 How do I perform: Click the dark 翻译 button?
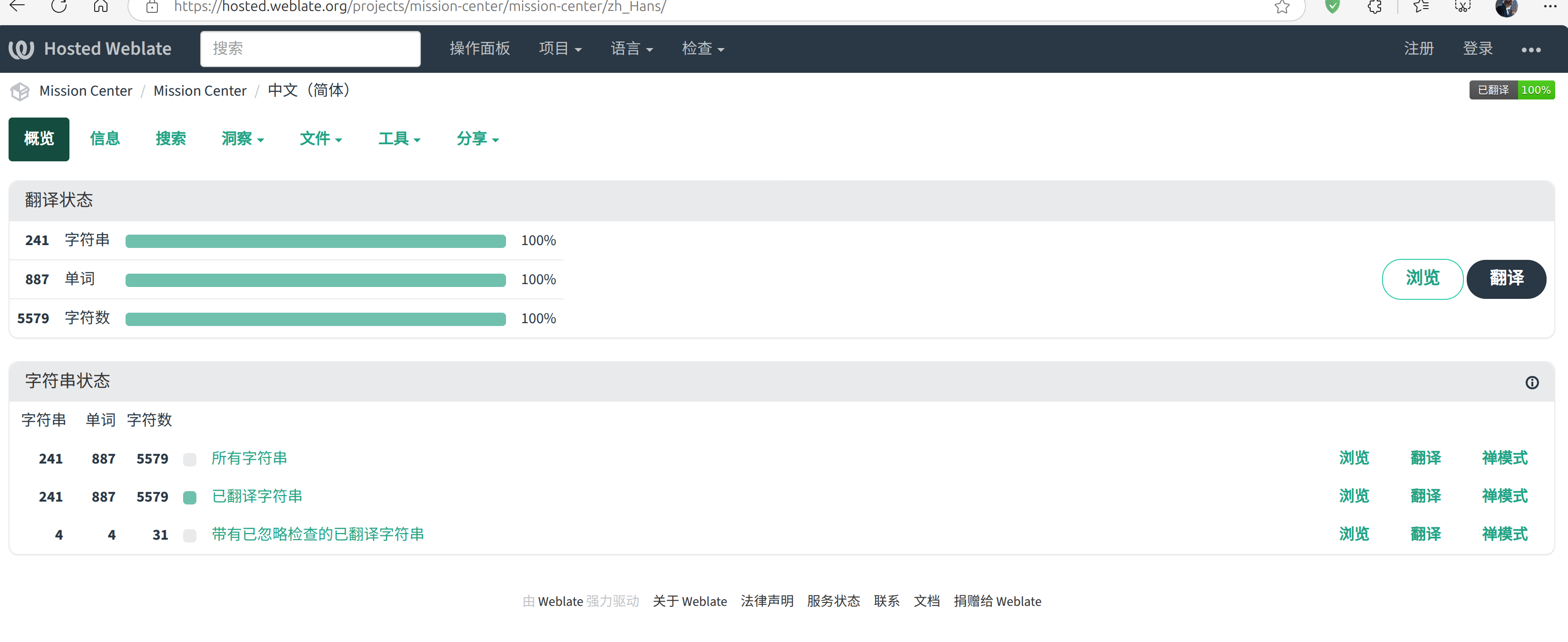1507,279
